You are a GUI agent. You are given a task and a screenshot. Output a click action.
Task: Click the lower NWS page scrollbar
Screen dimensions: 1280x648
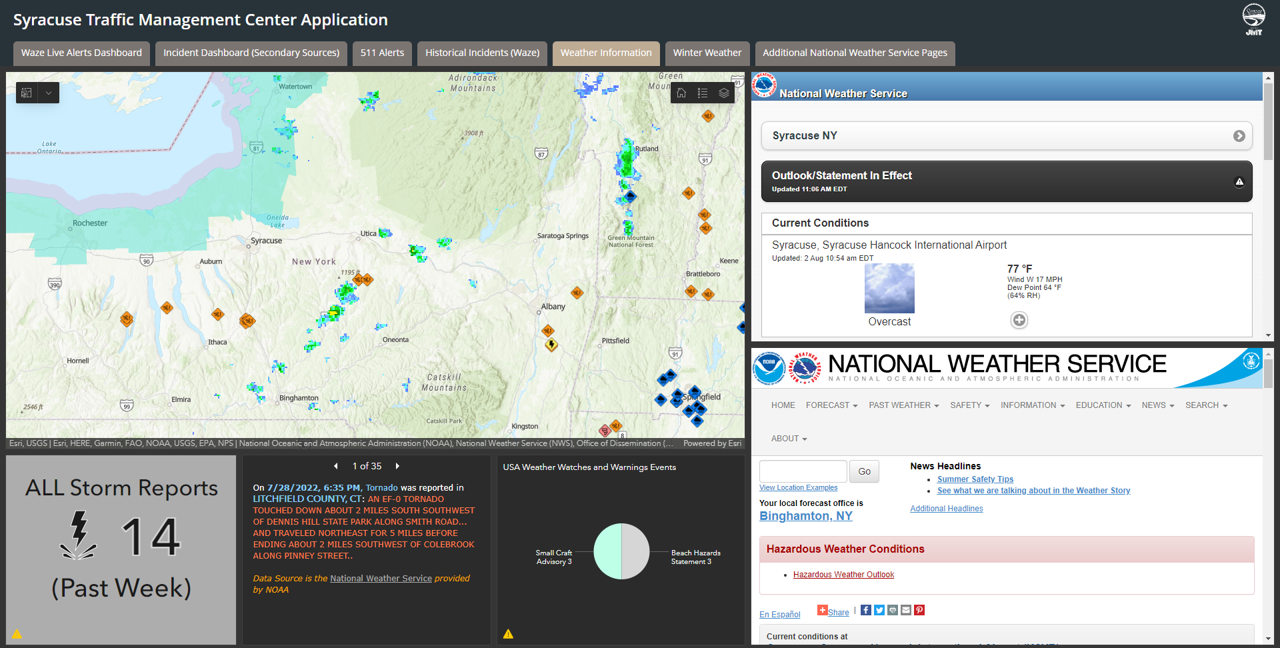(x=1268, y=375)
